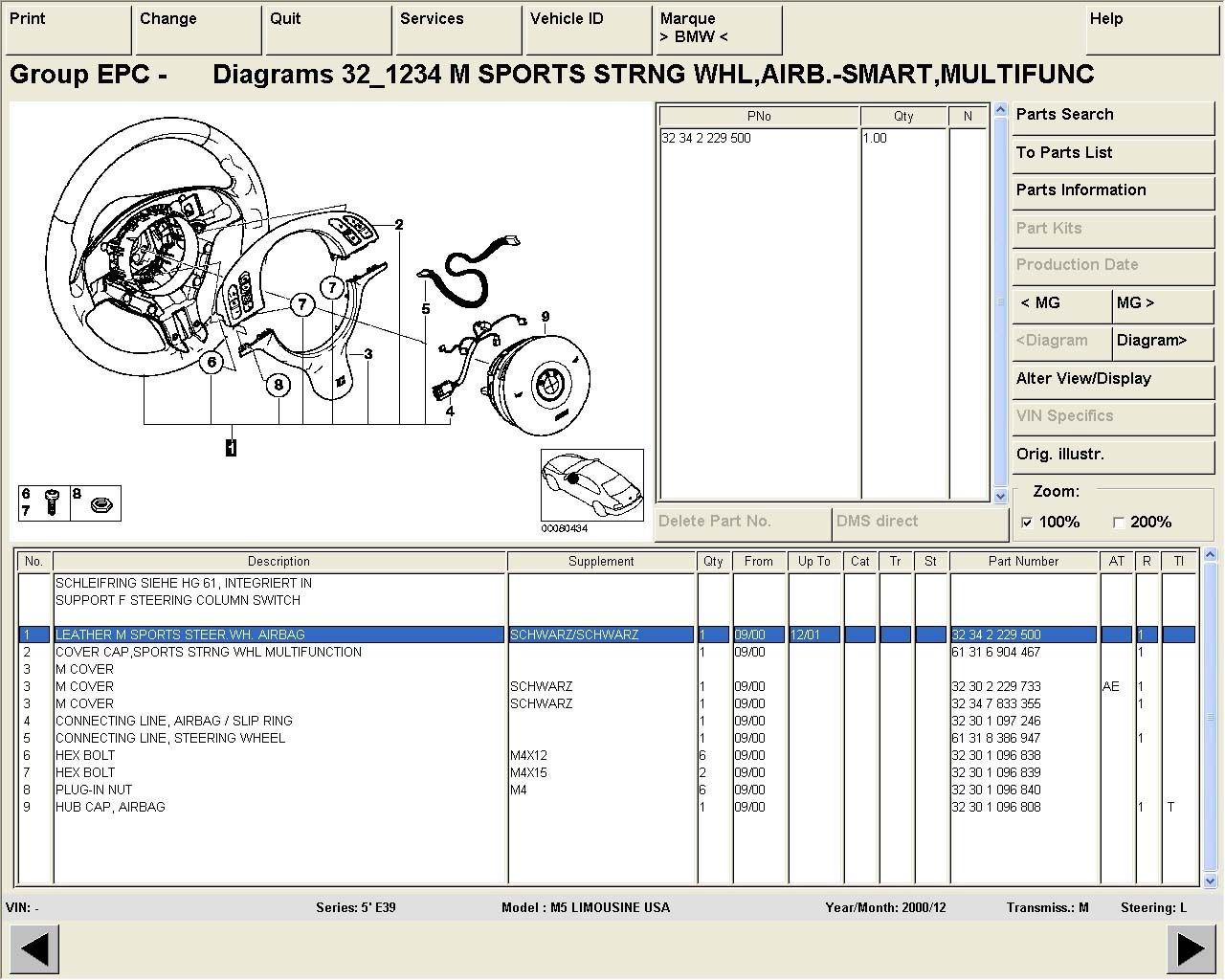This screenshot has height=980, width=1225.
Task: Select circled callout 6 in diagram
Action: (x=212, y=362)
